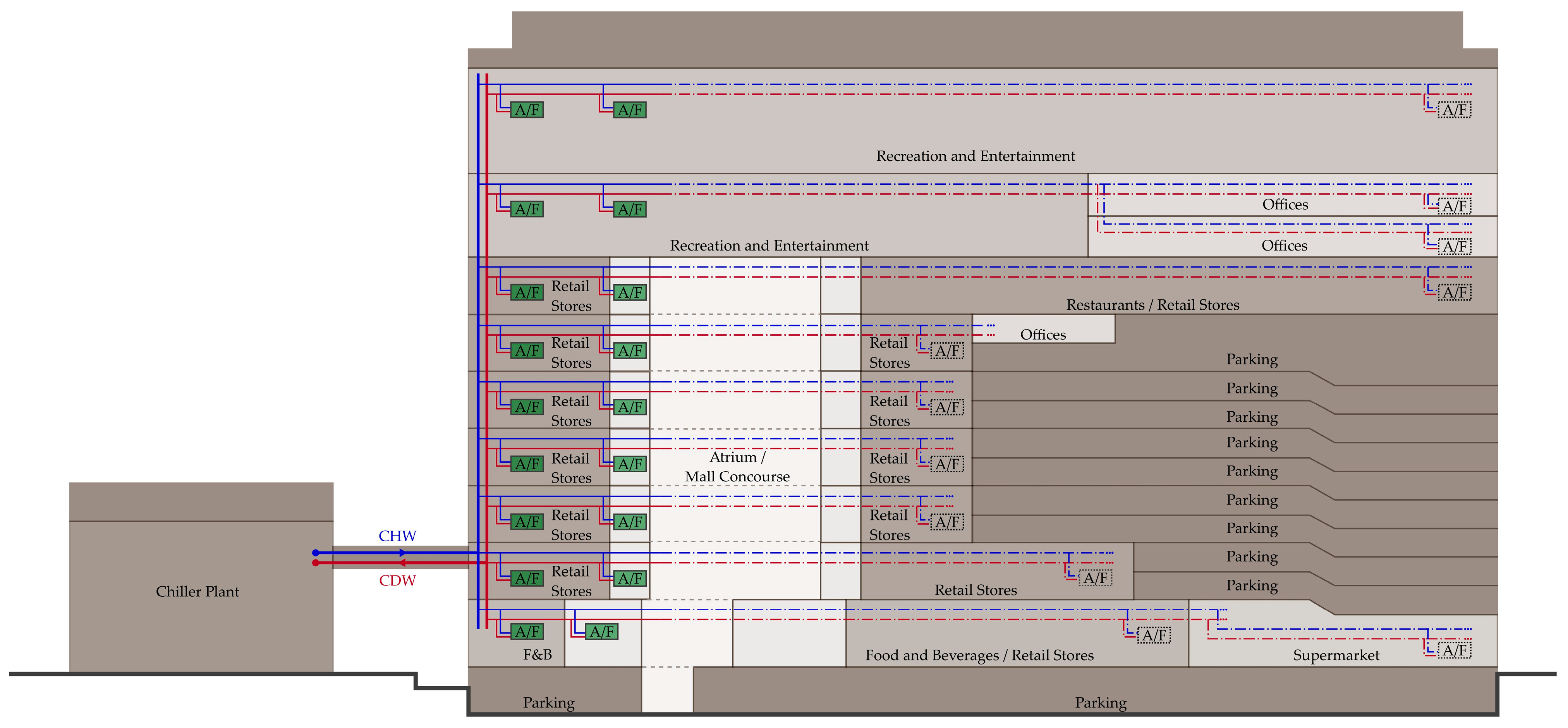Image resolution: width=1568 pixels, height=728 pixels.
Task: Click the dotted A/F box in Supermarket
Action: pyautogui.click(x=1454, y=650)
